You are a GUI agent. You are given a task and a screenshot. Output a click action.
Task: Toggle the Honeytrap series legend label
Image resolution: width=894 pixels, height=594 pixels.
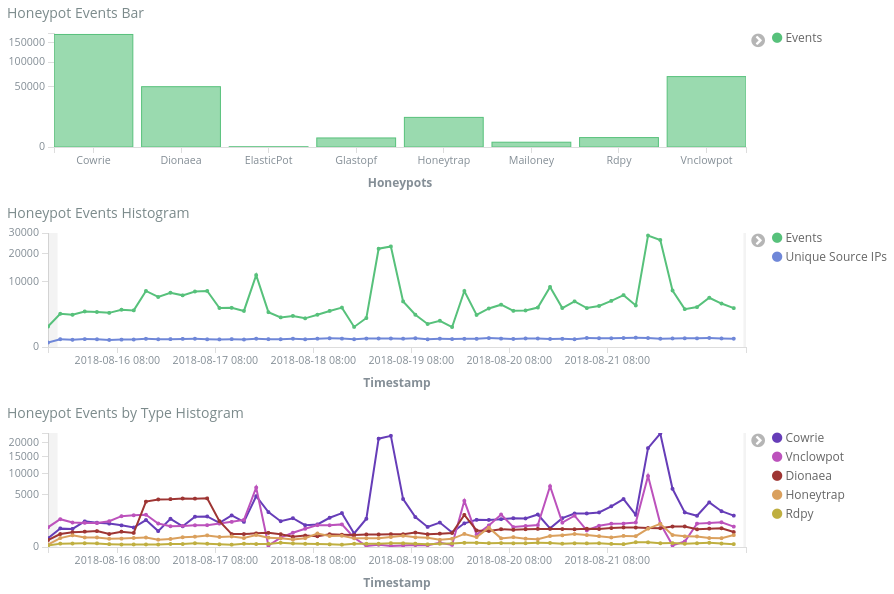point(815,495)
